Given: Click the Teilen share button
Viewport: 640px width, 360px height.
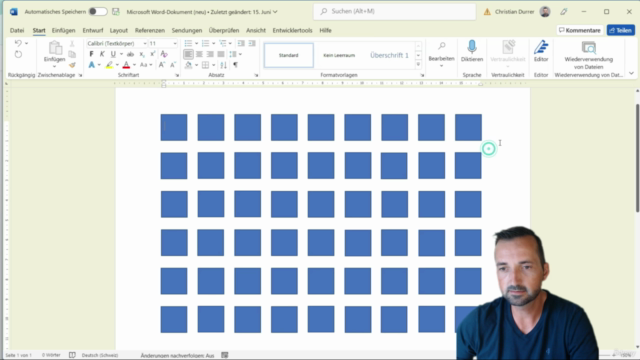Looking at the screenshot, I should click(620, 30).
